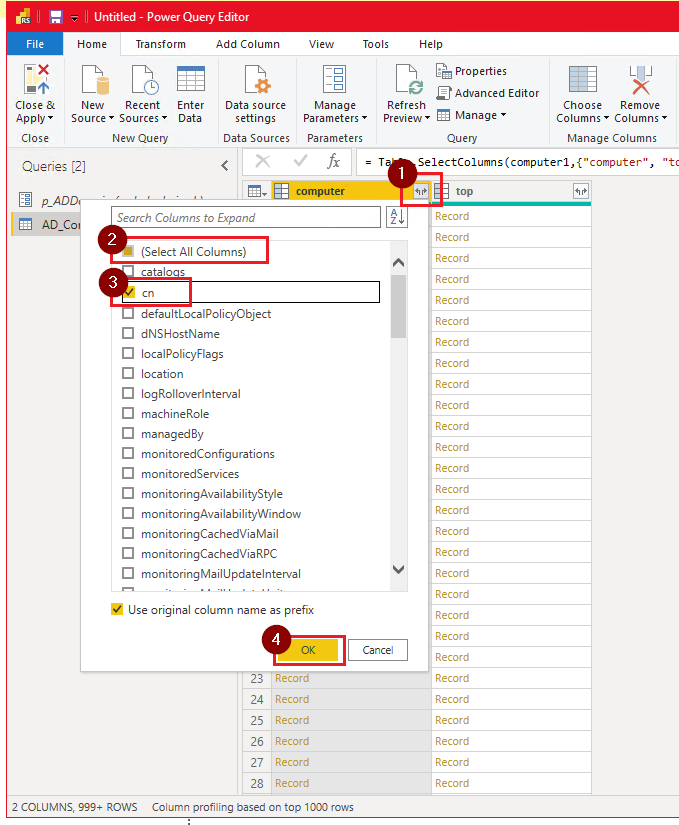Open the Manage Parameters dropdown arrow
Screen dimensions: 679x825
pos(364,118)
